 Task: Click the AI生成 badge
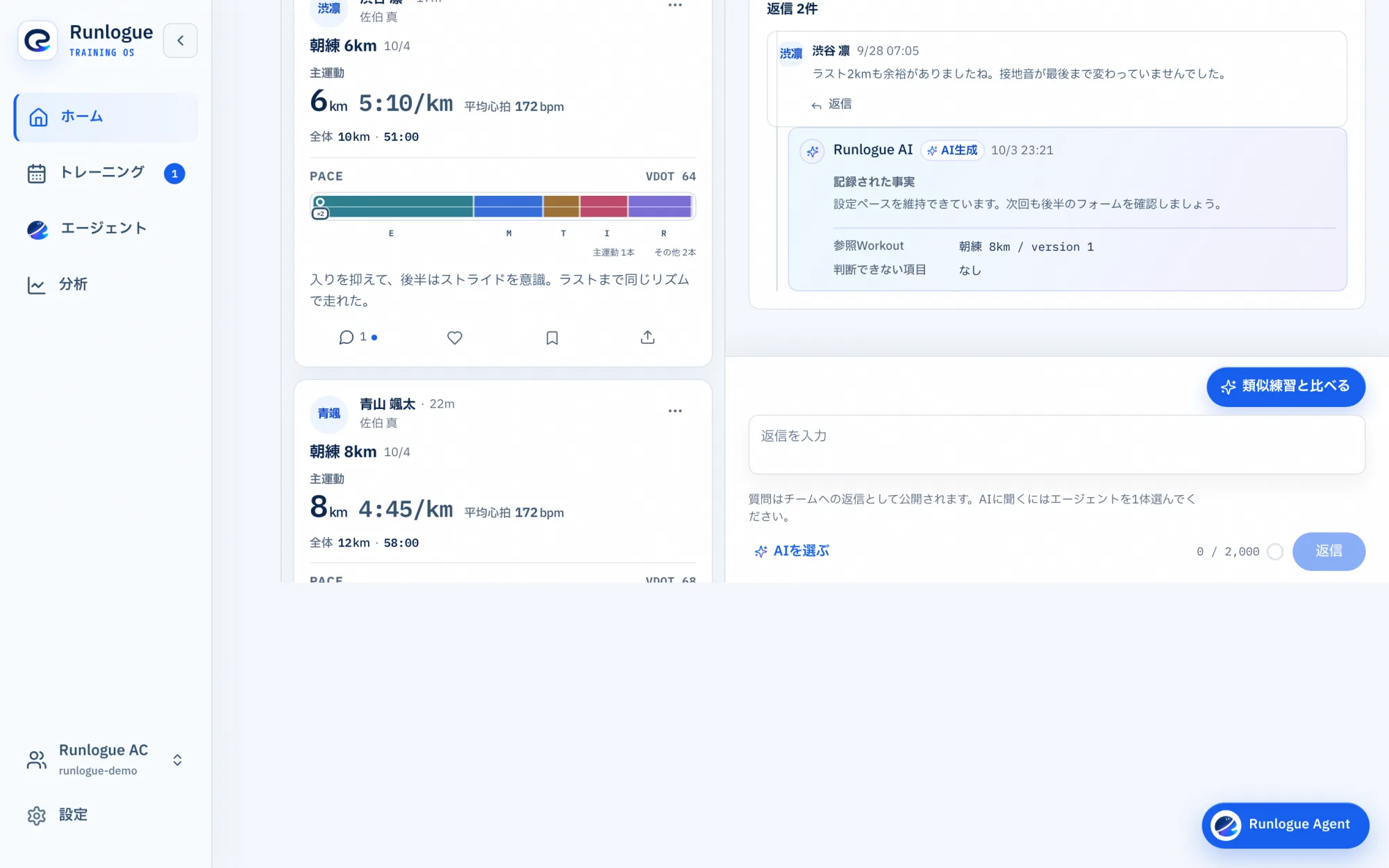[x=952, y=150]
